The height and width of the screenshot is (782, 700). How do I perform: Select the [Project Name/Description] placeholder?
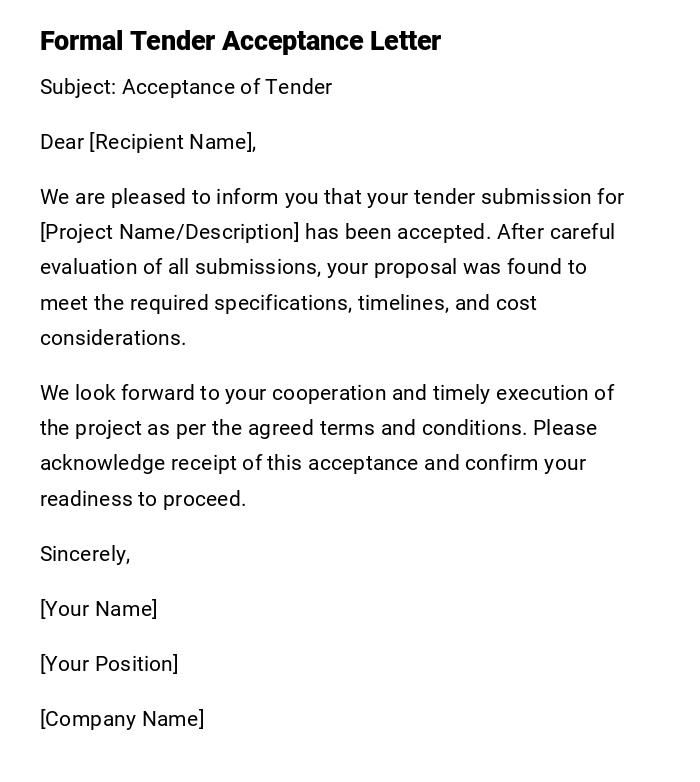pos(169,232)
